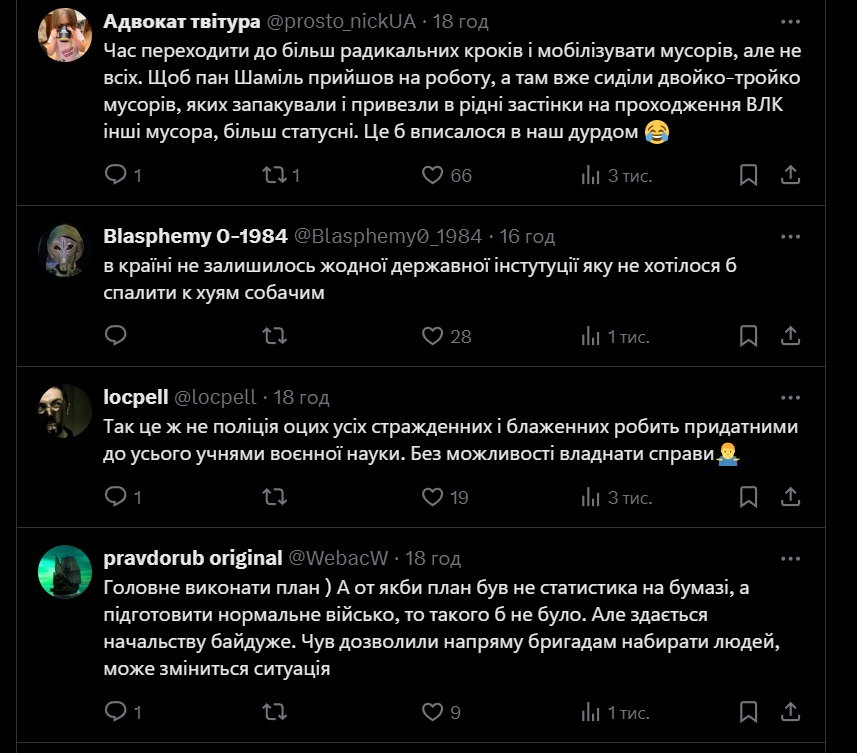The width and height of the screenshot is (857, 753).
Task: Share the locpell tweet
Action: (790, 496)
